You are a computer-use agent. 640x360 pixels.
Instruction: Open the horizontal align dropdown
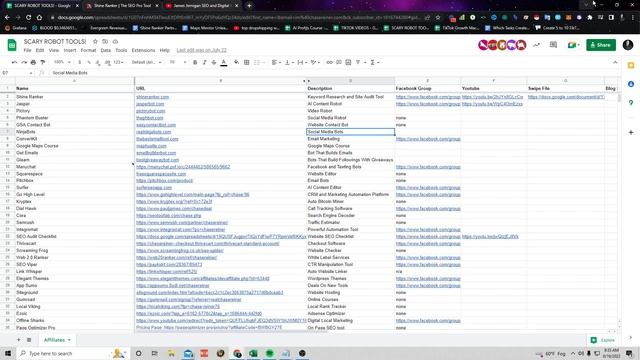(x=276, y=62)
